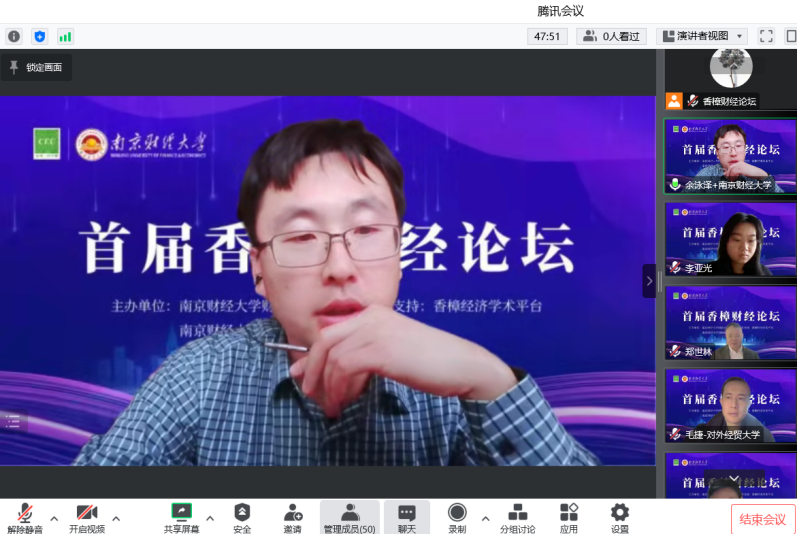Toggle 锁定画面 pin on the video
The width and height of the screenshot is (797, 534).
[x=36, y=67]
